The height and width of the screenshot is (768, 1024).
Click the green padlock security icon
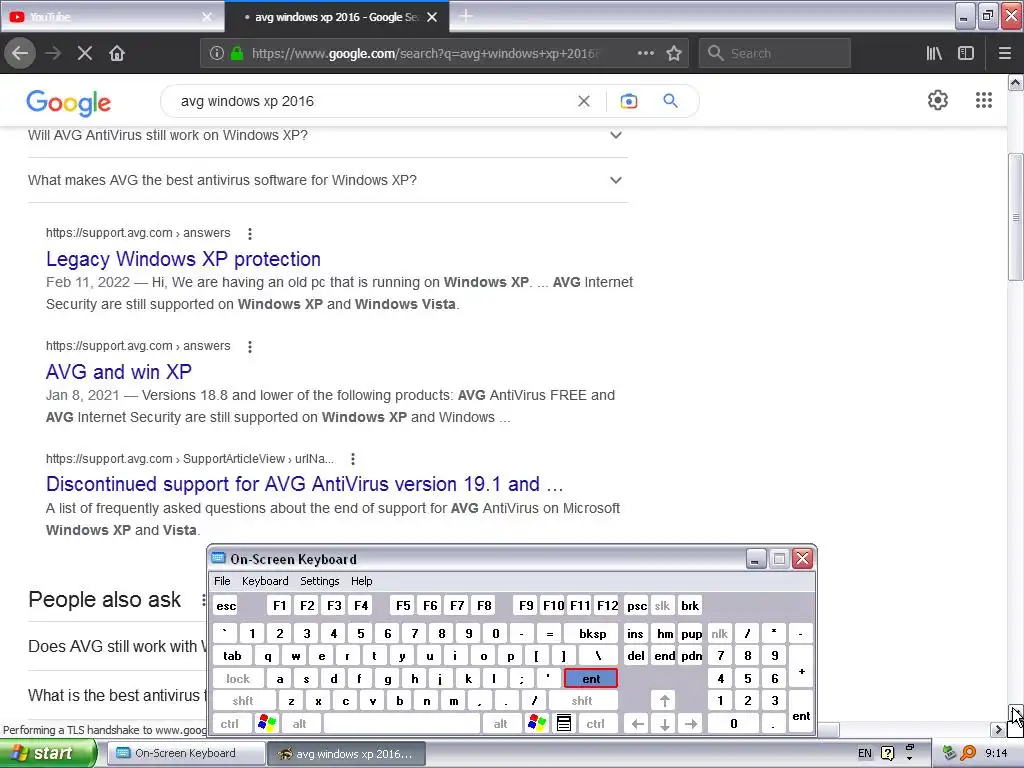[237, 54]
